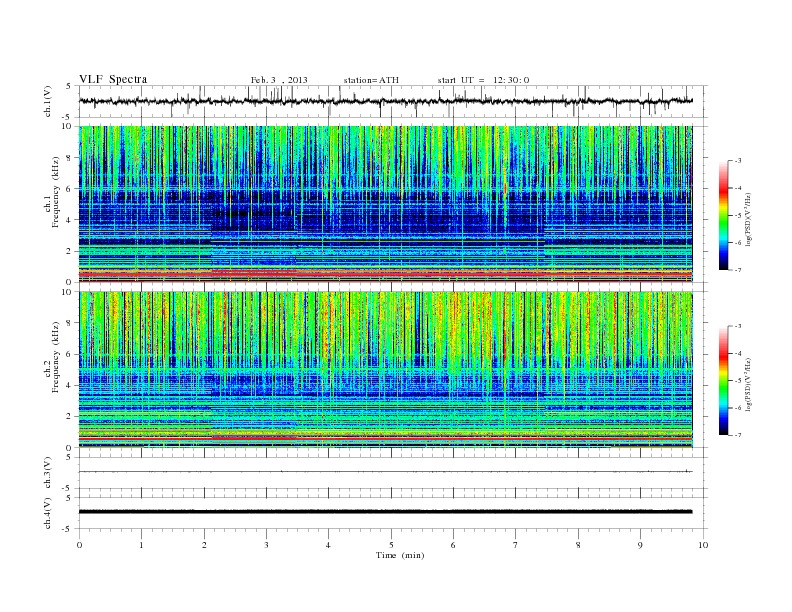The image size is (792, 612).
Task: Click the time axis tick label "2"
Action: point(204,545)
